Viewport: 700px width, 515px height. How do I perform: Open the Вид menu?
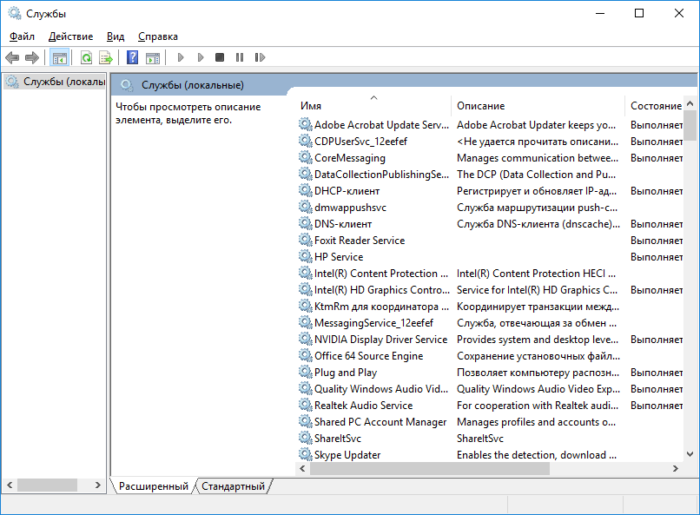tap(115, 37)
